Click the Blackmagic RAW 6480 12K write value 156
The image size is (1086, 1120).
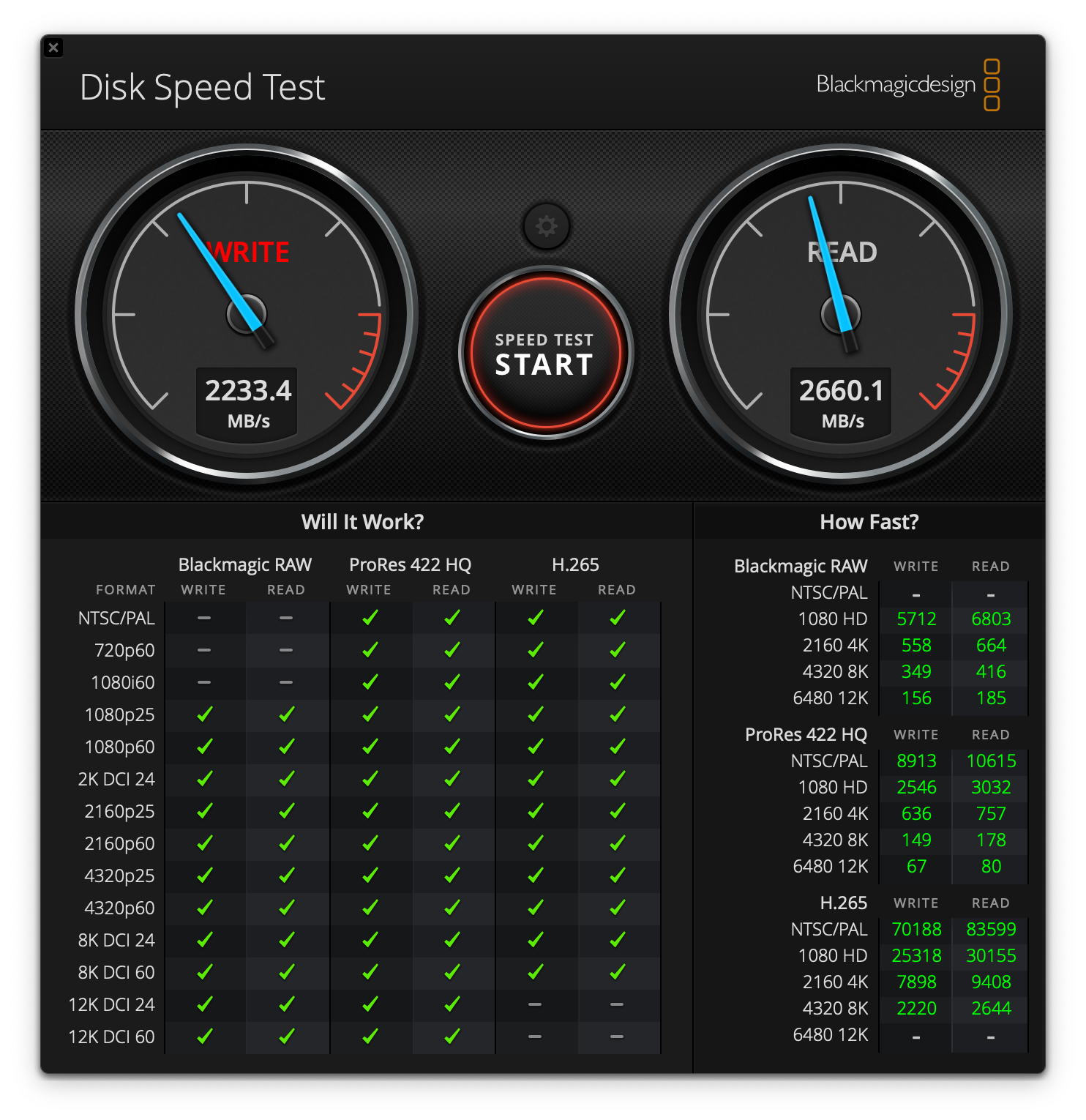click(916, 698)
